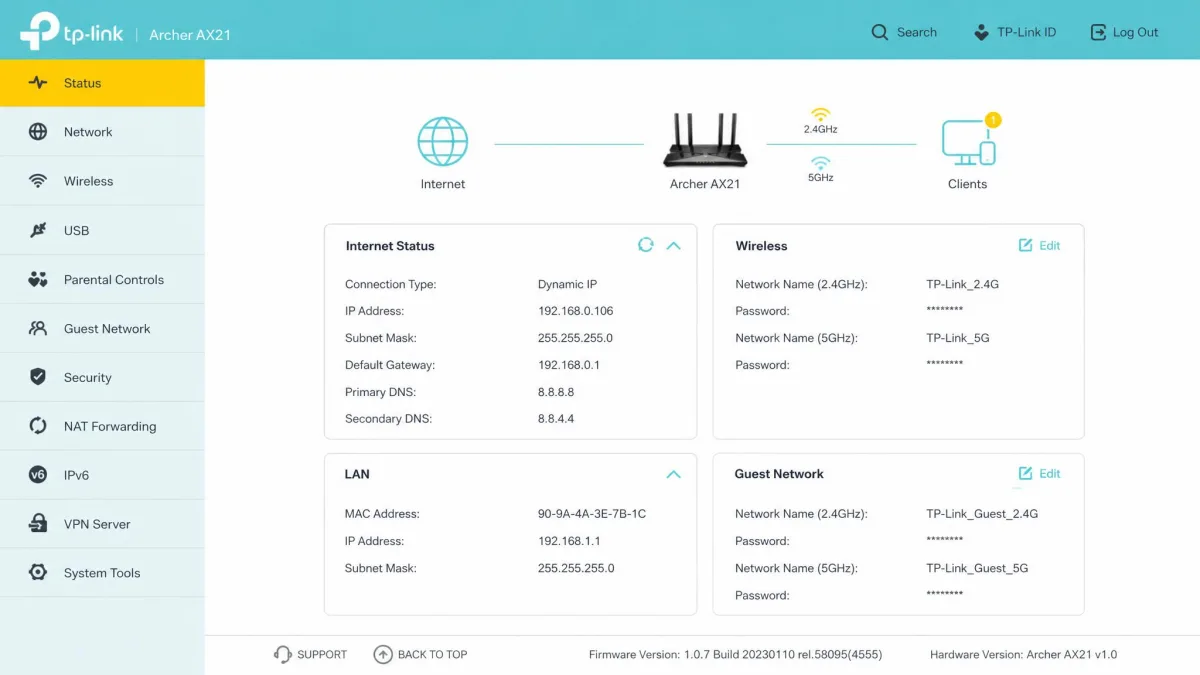The height and width of the screenshot is (675, 1200).
Task: Select the USB menu item
Action: (102, 230)
